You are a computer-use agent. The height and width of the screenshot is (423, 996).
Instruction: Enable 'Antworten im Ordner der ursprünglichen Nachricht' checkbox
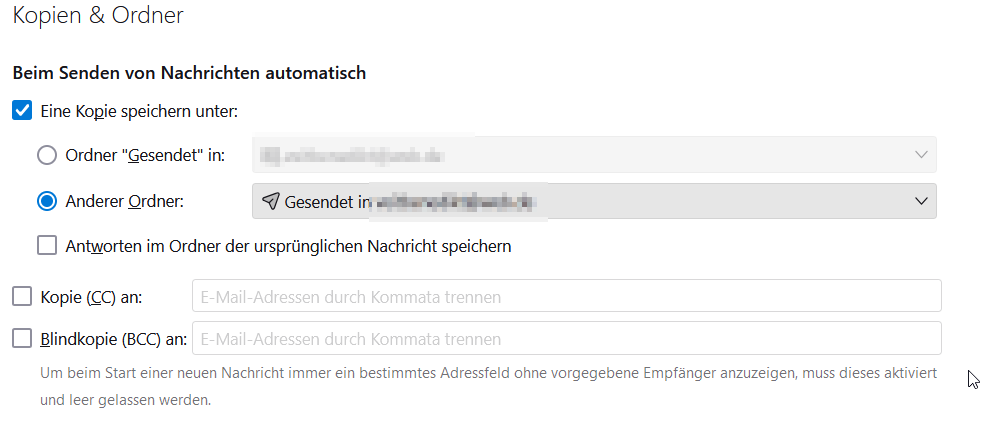[x=47, y=245]
